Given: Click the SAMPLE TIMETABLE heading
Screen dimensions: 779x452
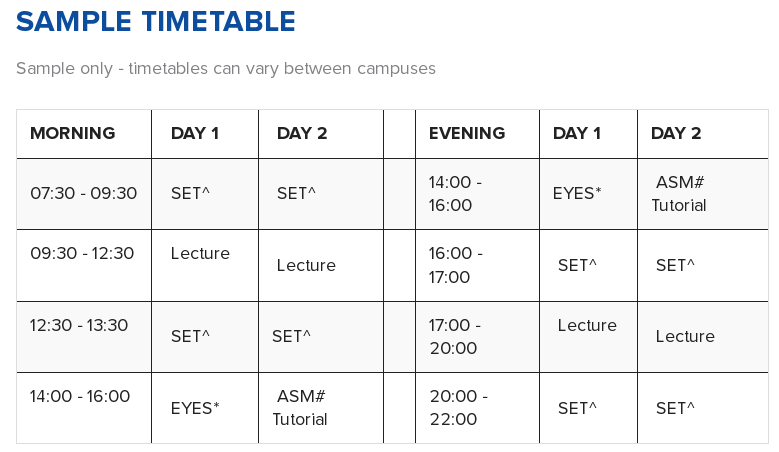Looking at the screenshot, I should pyautogui.click(x=156, y=21).
